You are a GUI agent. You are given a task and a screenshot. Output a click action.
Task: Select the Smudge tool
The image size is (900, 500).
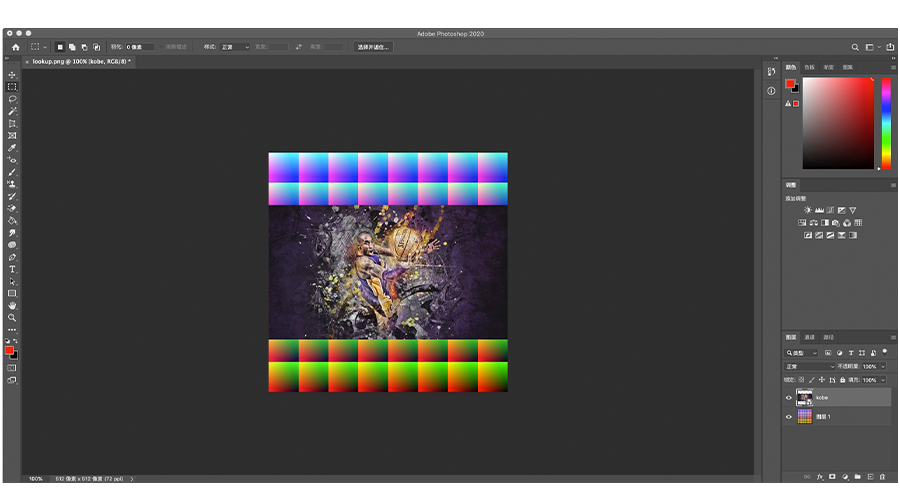[12, 232]
